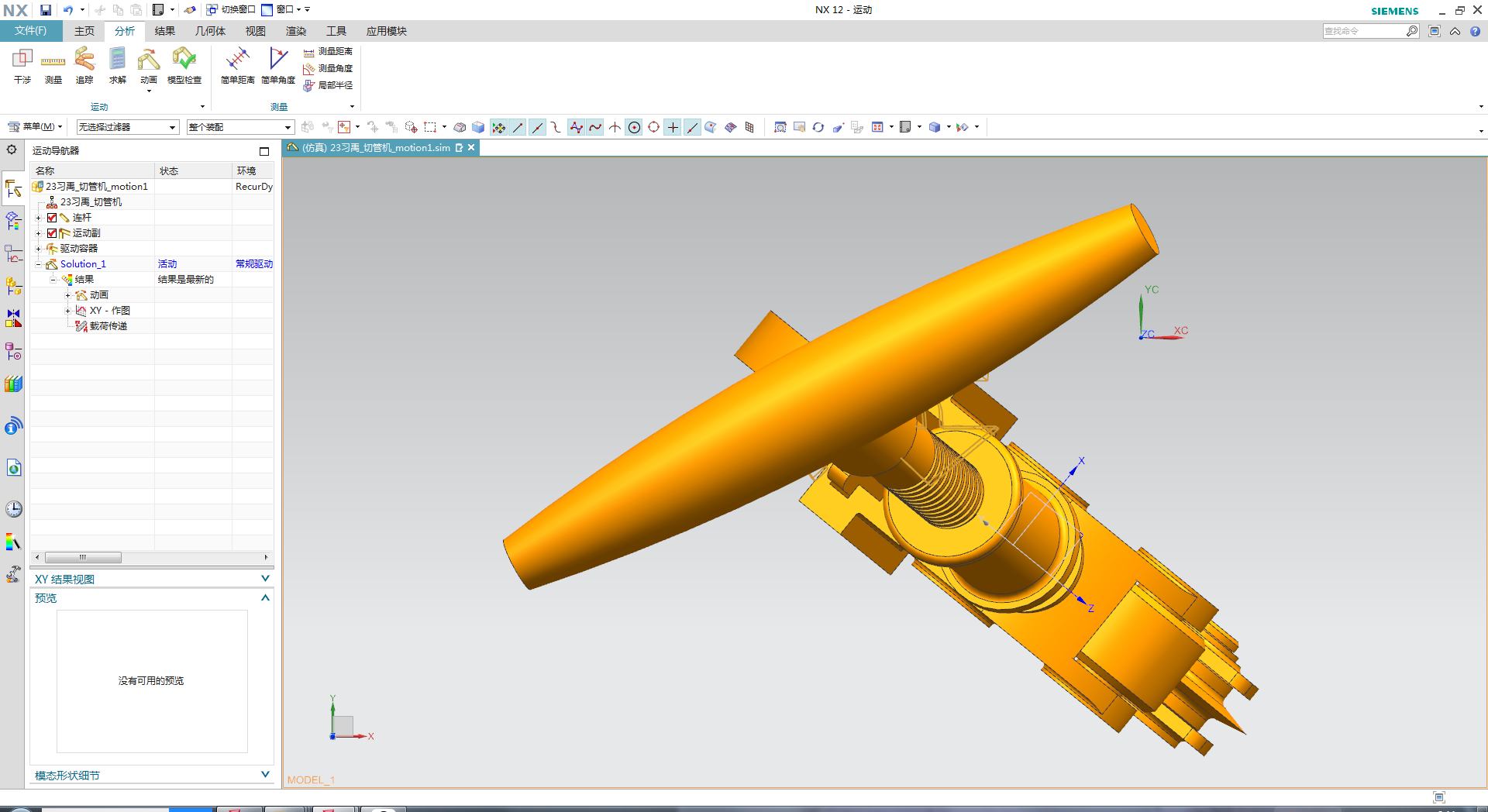Open the 无选择过滤器 selection filter dropdown
This screenshot has height=812, width=1488.
click(x=128, y=127)
